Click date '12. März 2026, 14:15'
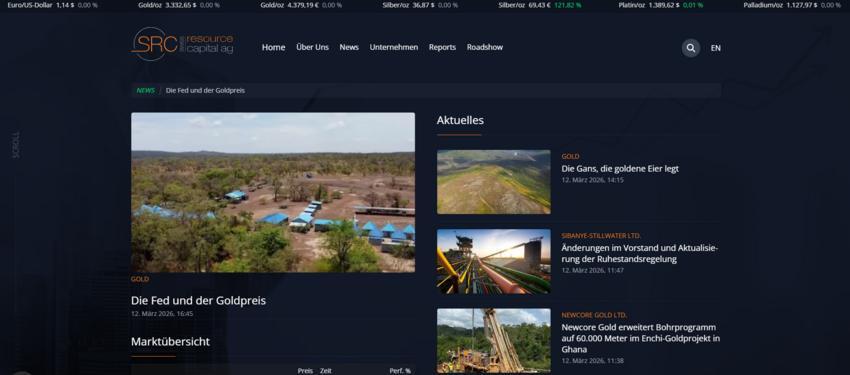The height and width of the screenshot is (375, 850). [593, 180]
